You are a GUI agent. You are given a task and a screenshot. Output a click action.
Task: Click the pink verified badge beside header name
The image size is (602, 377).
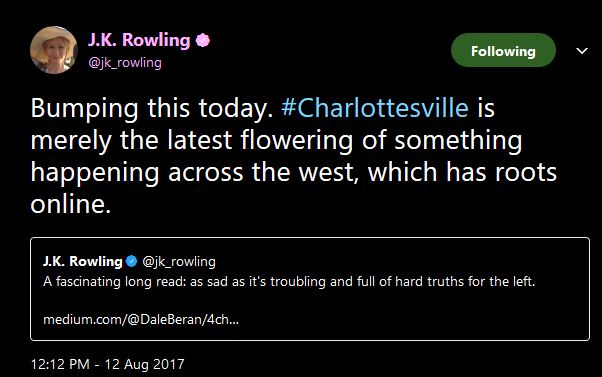(x=203, y=40)
